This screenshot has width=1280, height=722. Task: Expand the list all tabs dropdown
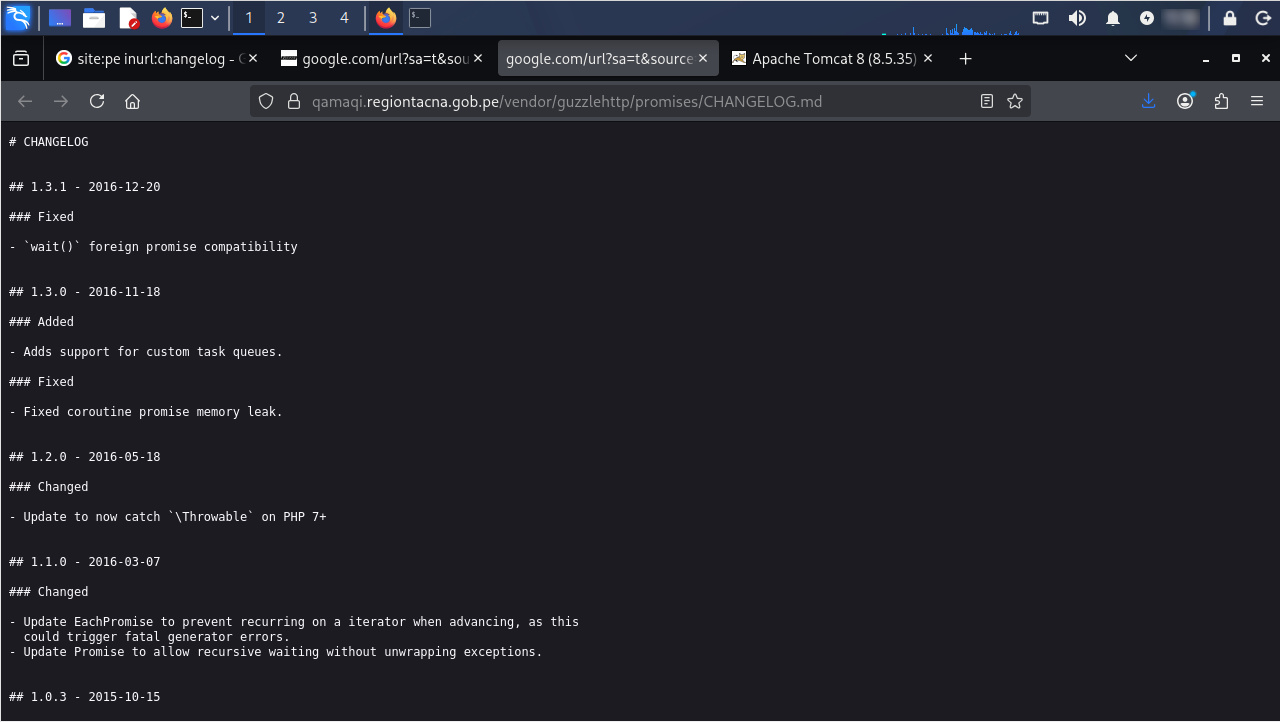click(x=1131, y=59)
